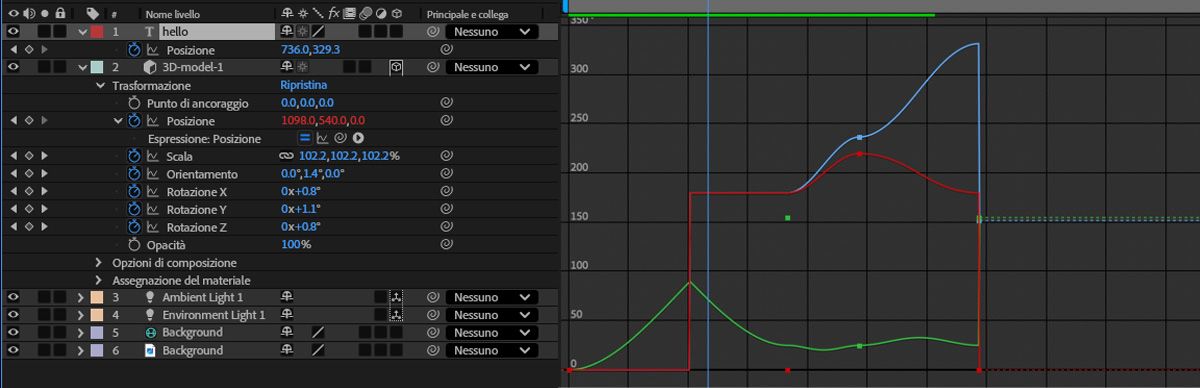Viewport: 1200px width, 388px height.
Task: Open parent dropdown for Environment Light 1
Action: click(492, 316)
